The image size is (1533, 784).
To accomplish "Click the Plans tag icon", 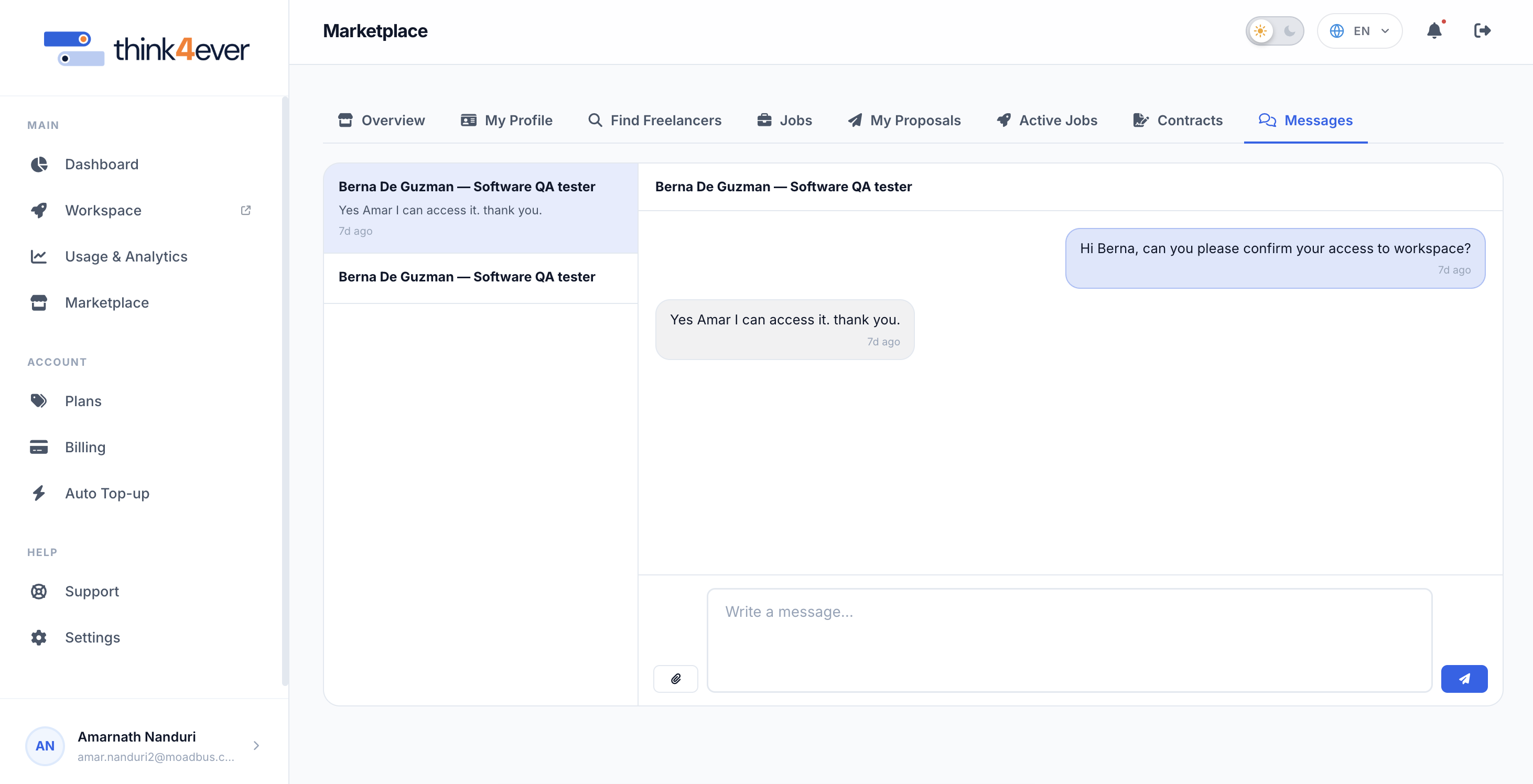I will point(39,401).
